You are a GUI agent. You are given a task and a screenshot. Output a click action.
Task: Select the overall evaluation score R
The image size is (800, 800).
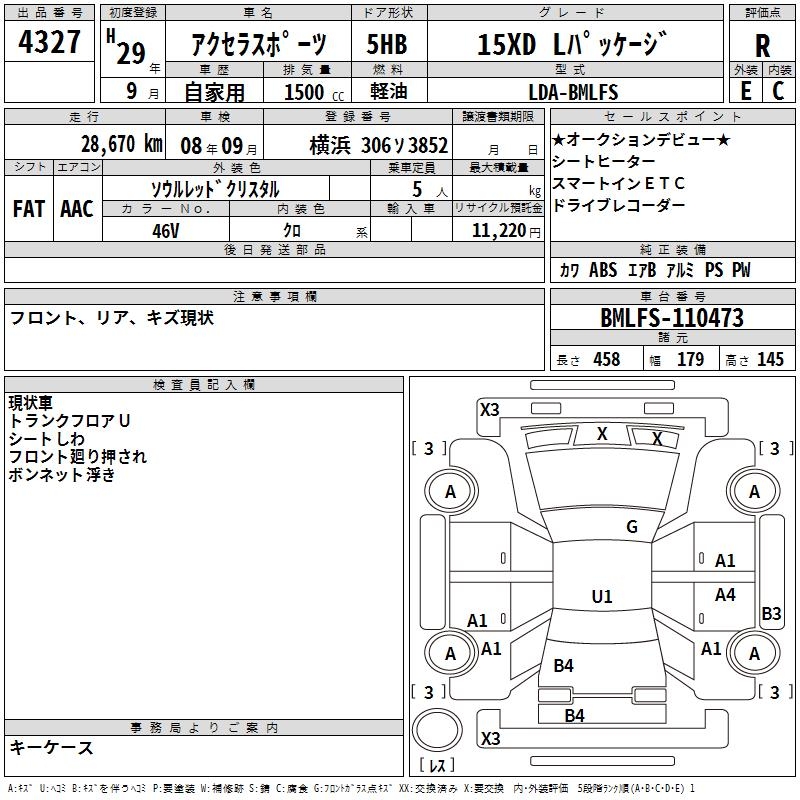(762, 46)
